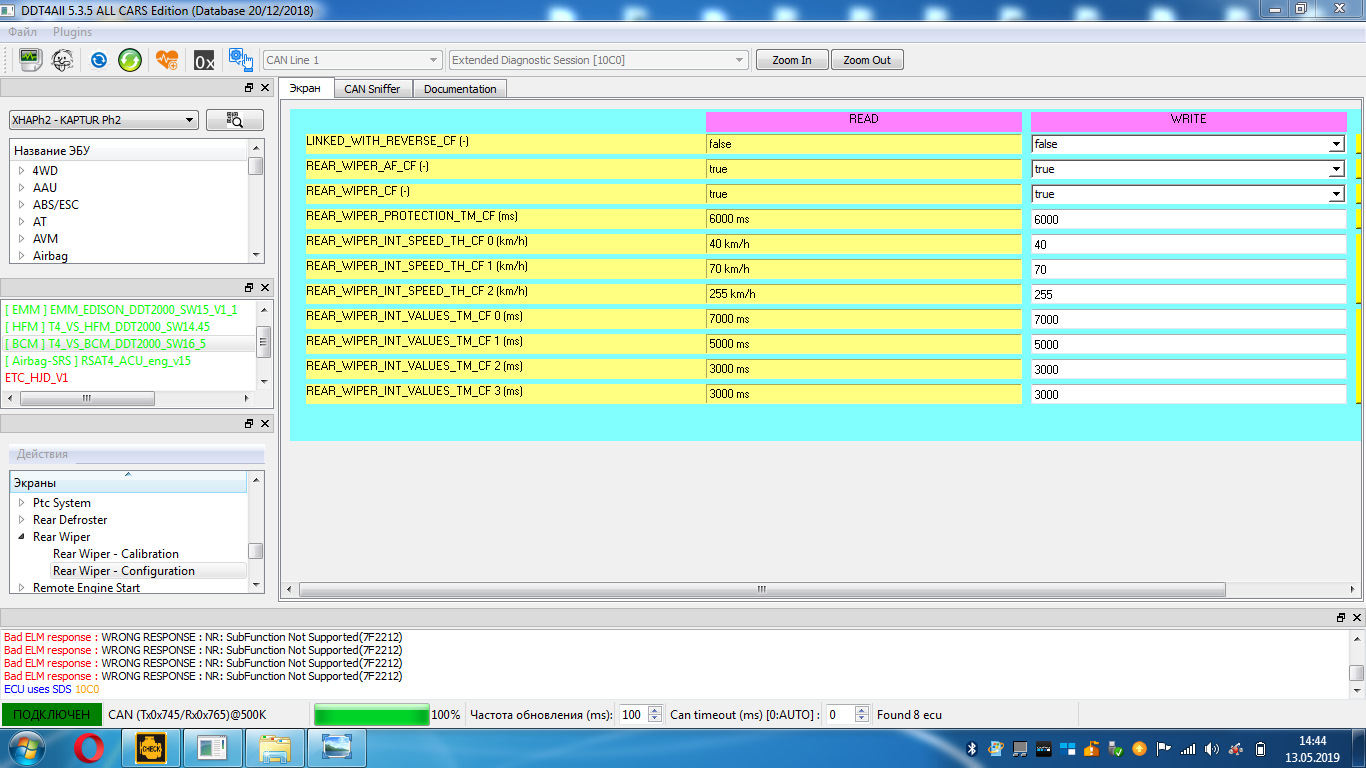Click the green circular reload icon

click(130, 60)
